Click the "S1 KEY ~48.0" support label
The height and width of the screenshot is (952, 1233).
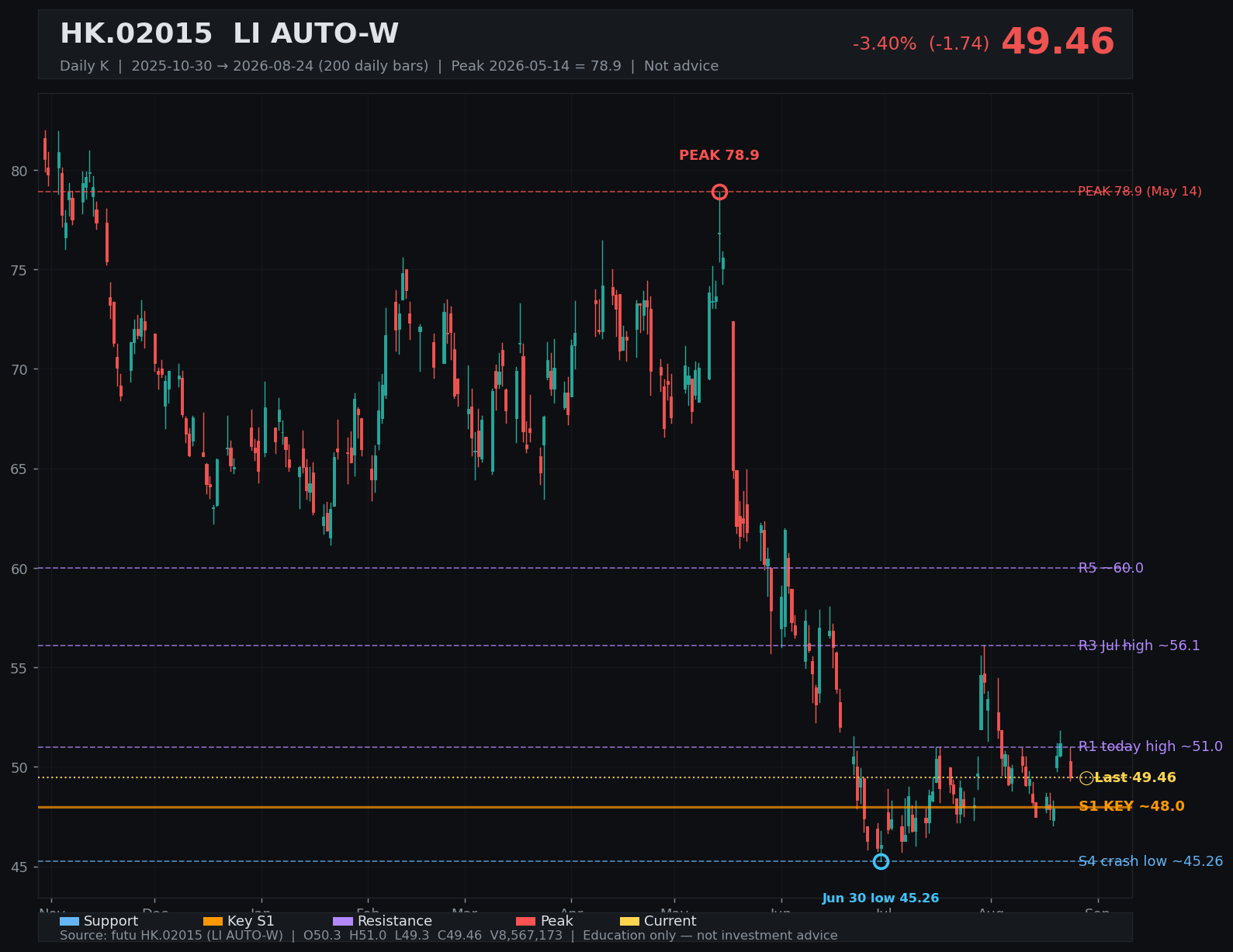[x=1131, y=806]
